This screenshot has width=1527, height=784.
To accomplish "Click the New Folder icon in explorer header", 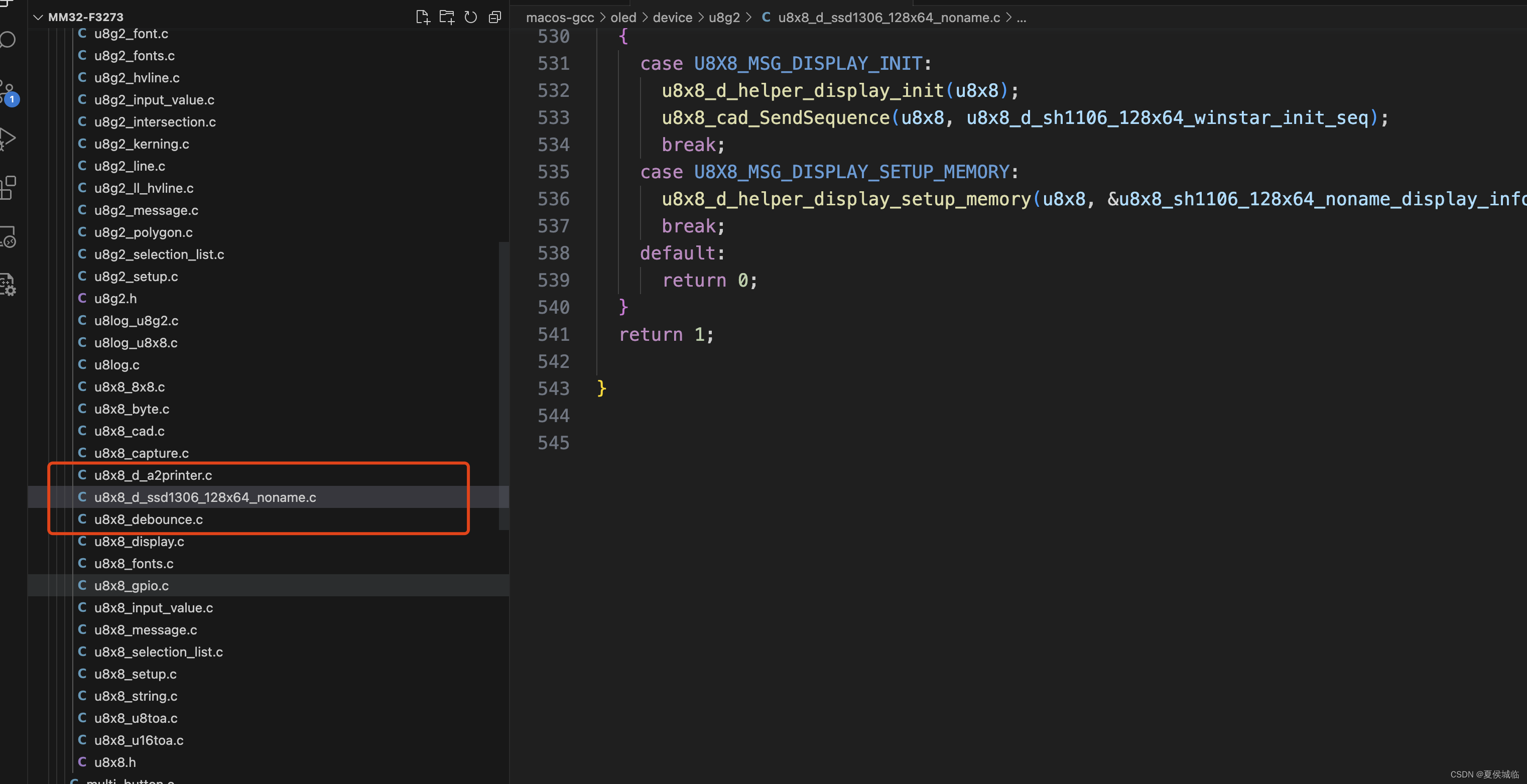I will [447, 17].
